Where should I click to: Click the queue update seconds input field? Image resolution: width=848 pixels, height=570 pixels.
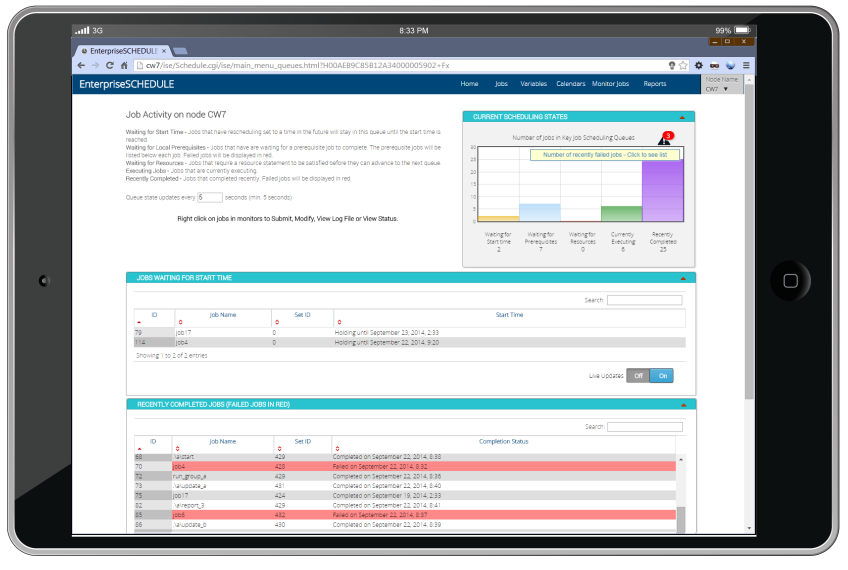tap(209, 197)
